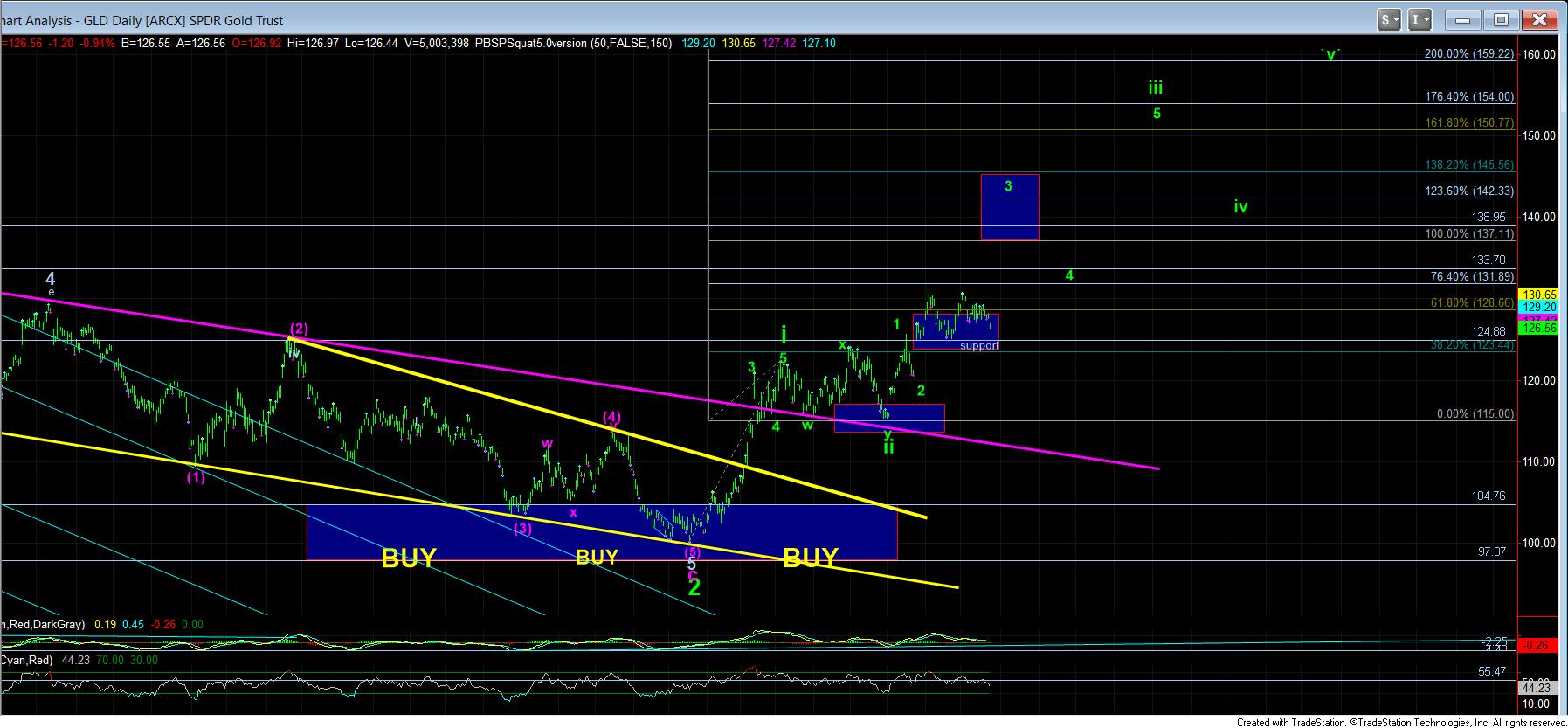This screenshot has width=1568, height=728.
Task: Select the 161.80% (150.77) Fibonacci label
Action: click(x=1469, y=122)
